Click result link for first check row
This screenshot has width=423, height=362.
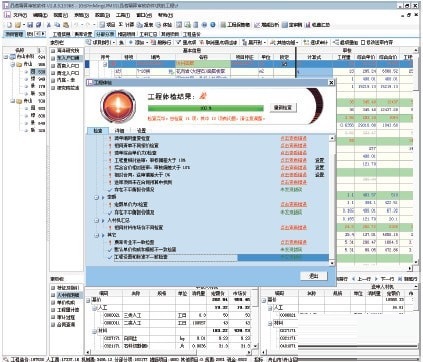(293, 138)
